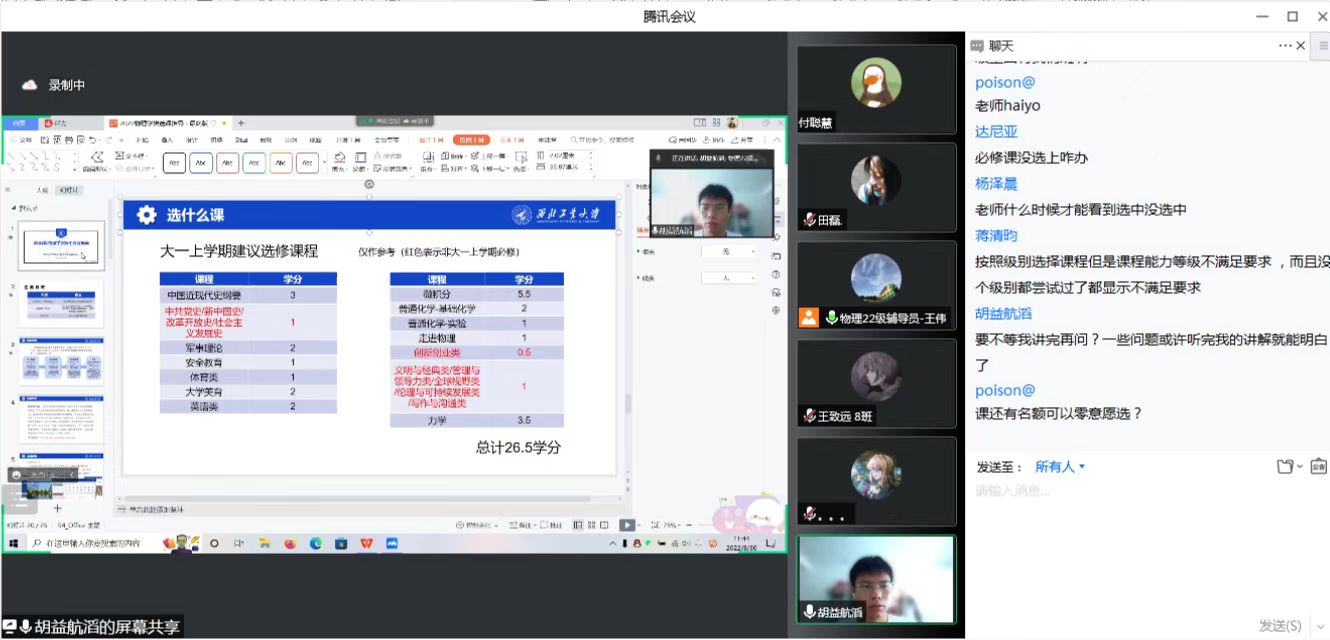1330x640 pixels.
Task: Expand the 发送(S) send options arrow
Action: [x=1321, y=626]
